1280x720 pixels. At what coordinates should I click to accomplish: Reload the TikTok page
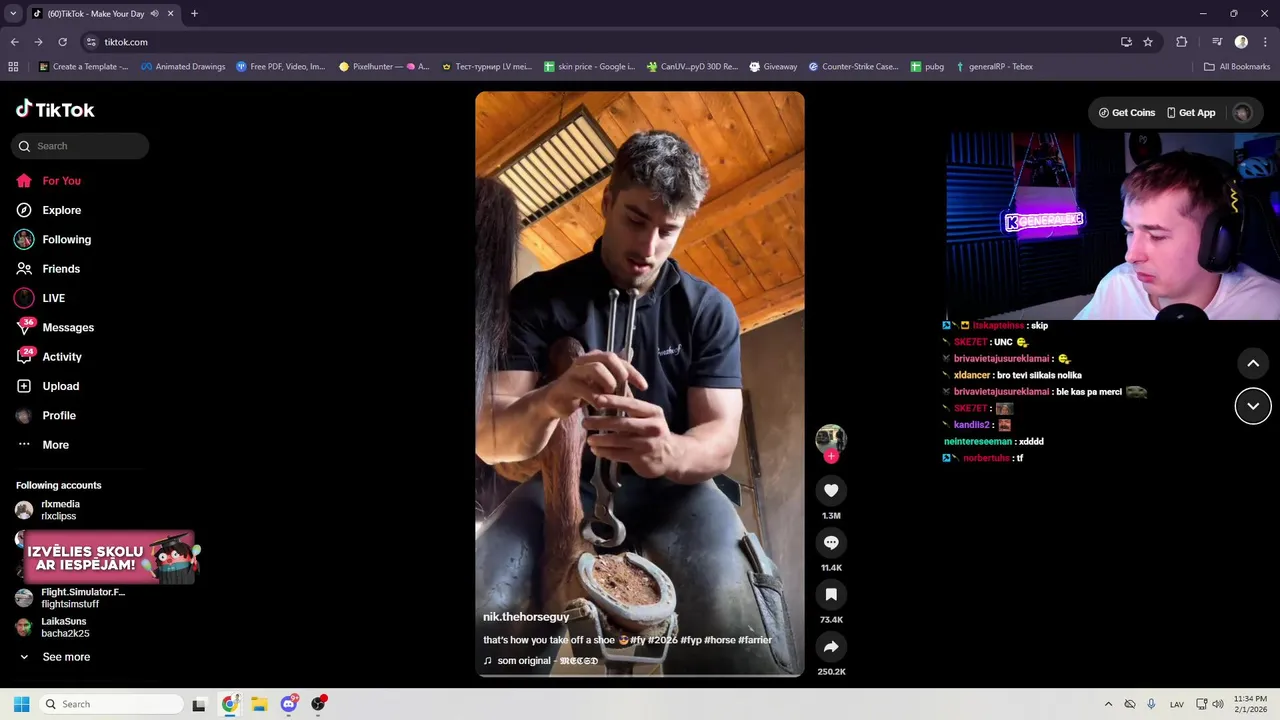tap(62, 42)
